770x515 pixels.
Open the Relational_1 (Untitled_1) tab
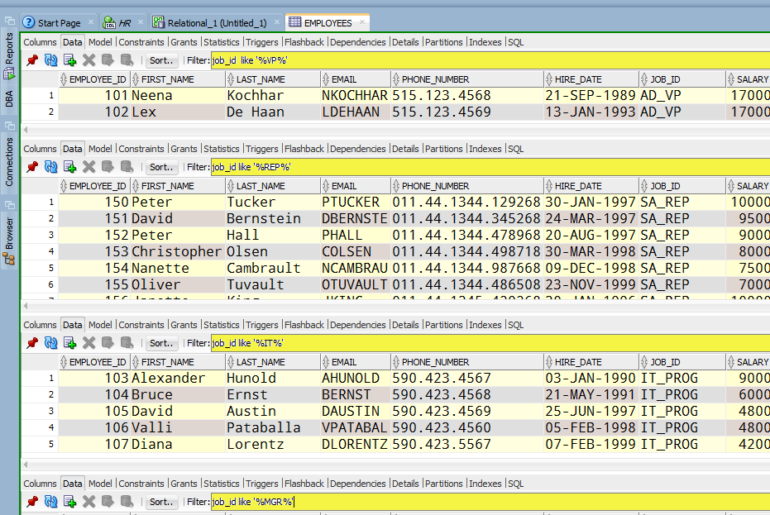tap(216, 23)
